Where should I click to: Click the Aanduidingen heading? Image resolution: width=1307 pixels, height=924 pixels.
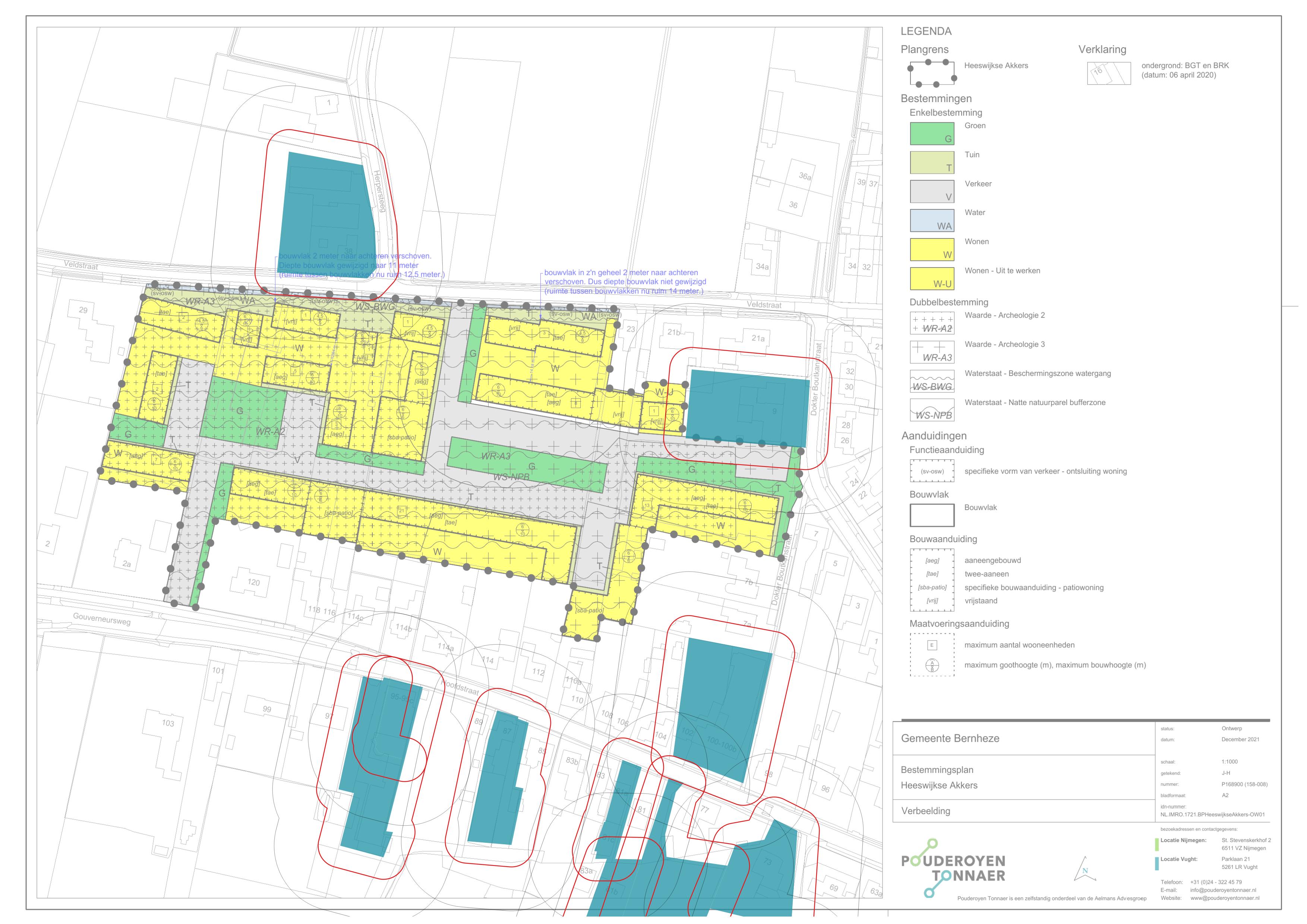[x=934, y=436]
